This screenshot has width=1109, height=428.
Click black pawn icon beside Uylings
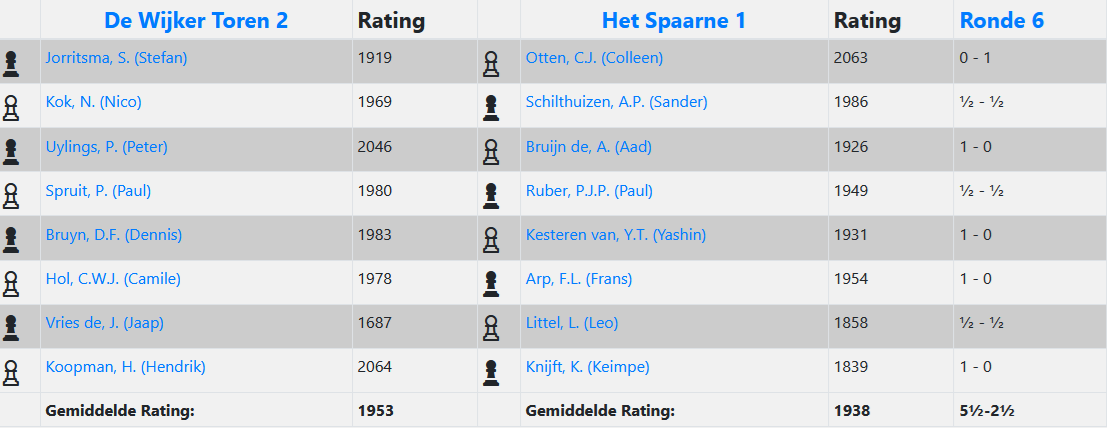pyautogui.click(x=11, y=152)
